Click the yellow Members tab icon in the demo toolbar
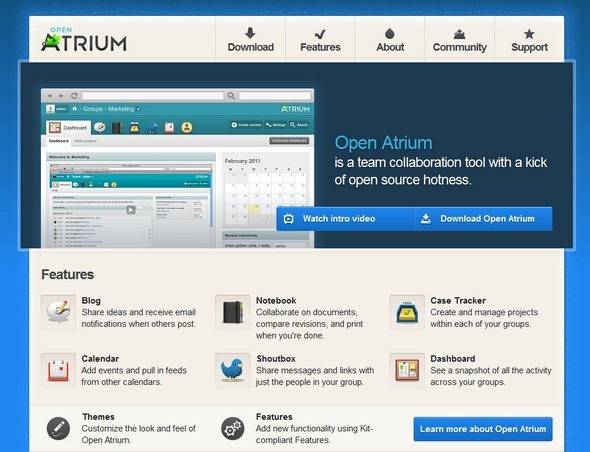Viewport: 590px width, 452px height. coord(187,128)
